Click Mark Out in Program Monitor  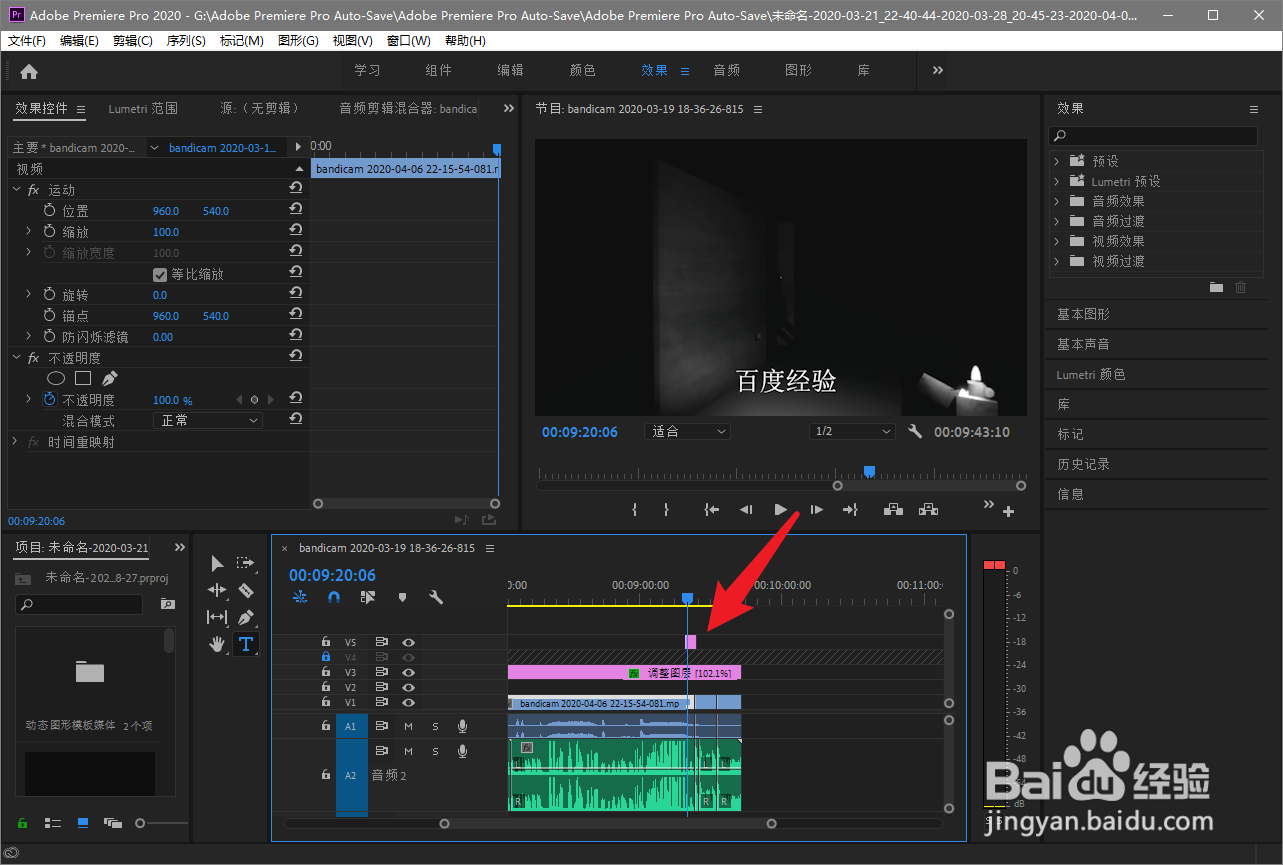[666, 510]
